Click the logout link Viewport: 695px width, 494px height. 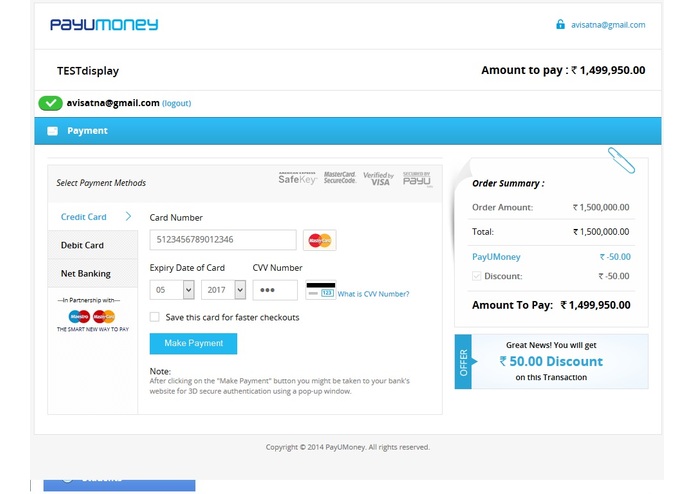pos(176,103)
